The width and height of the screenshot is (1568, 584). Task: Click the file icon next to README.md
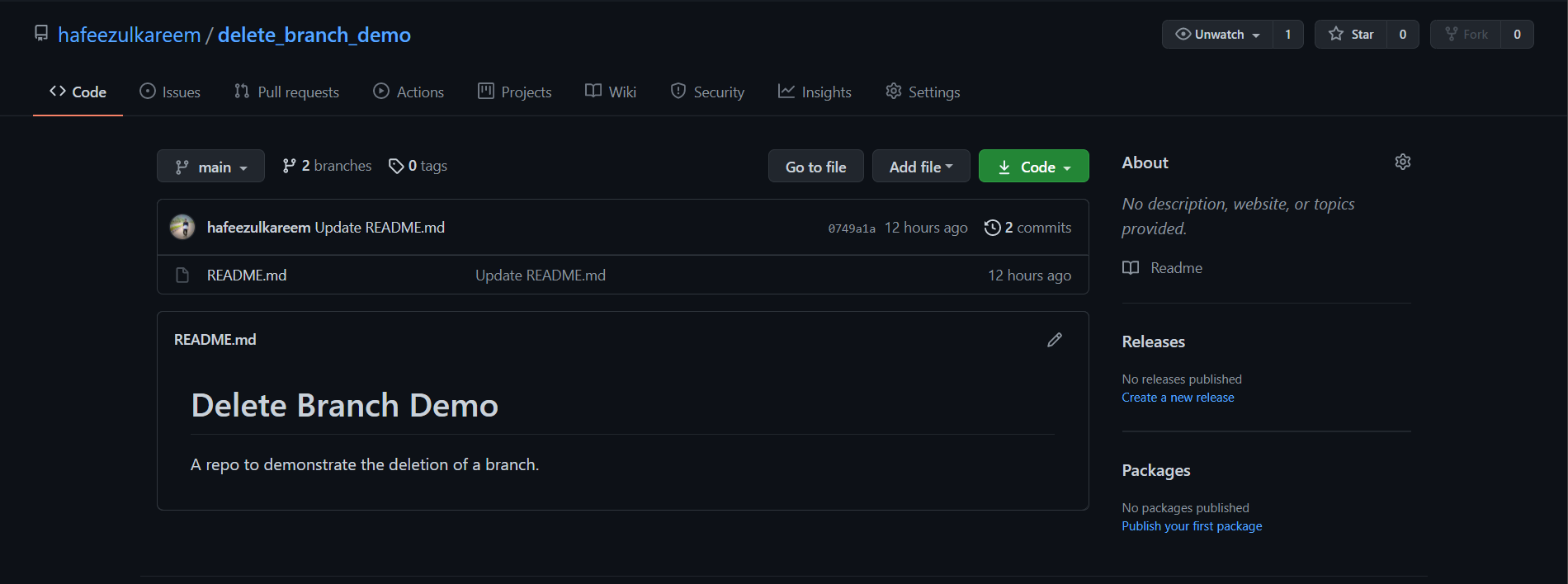pyautogui.click(x=182, y=275)
